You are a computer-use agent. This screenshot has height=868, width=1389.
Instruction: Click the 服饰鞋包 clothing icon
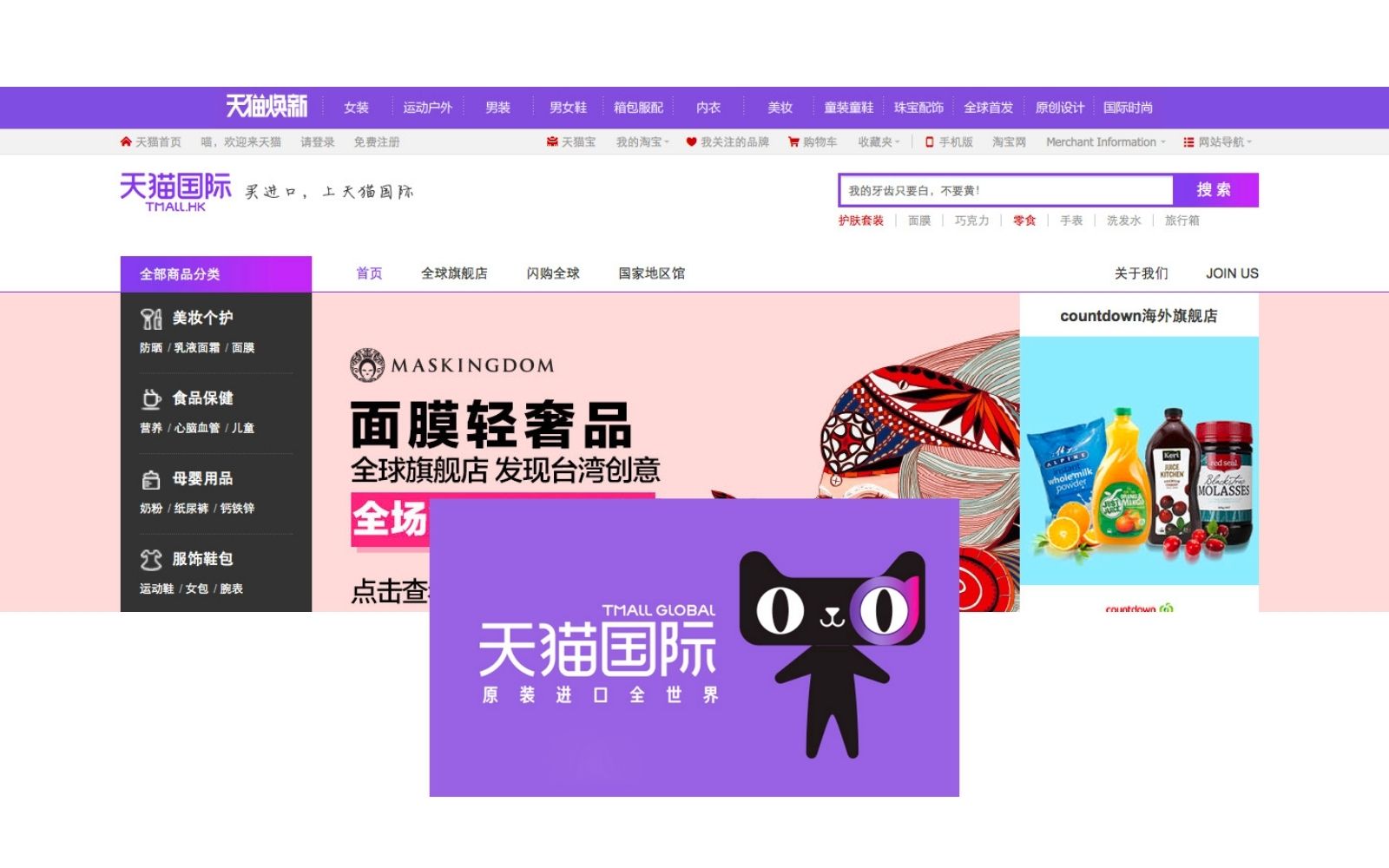tap(153, 559)
